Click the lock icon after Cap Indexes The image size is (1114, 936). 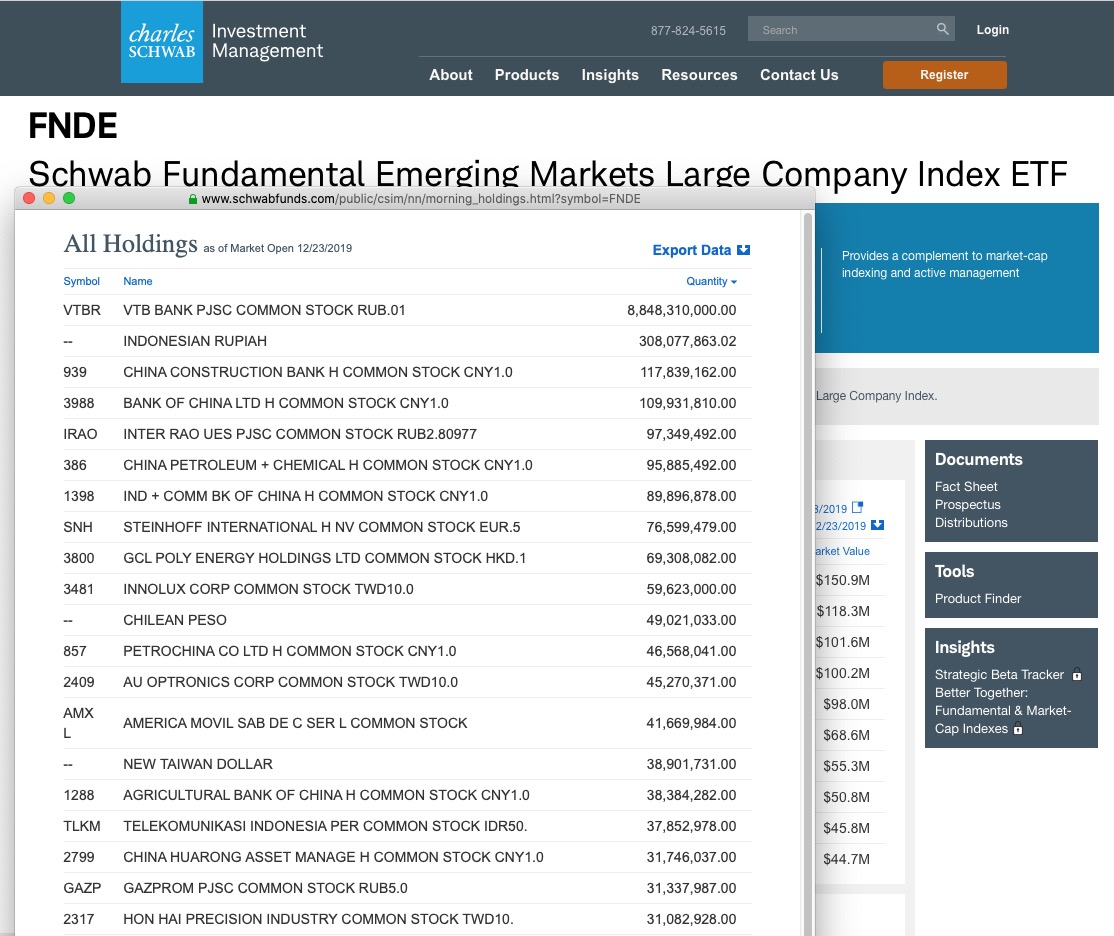click(x=1018, y=728)
